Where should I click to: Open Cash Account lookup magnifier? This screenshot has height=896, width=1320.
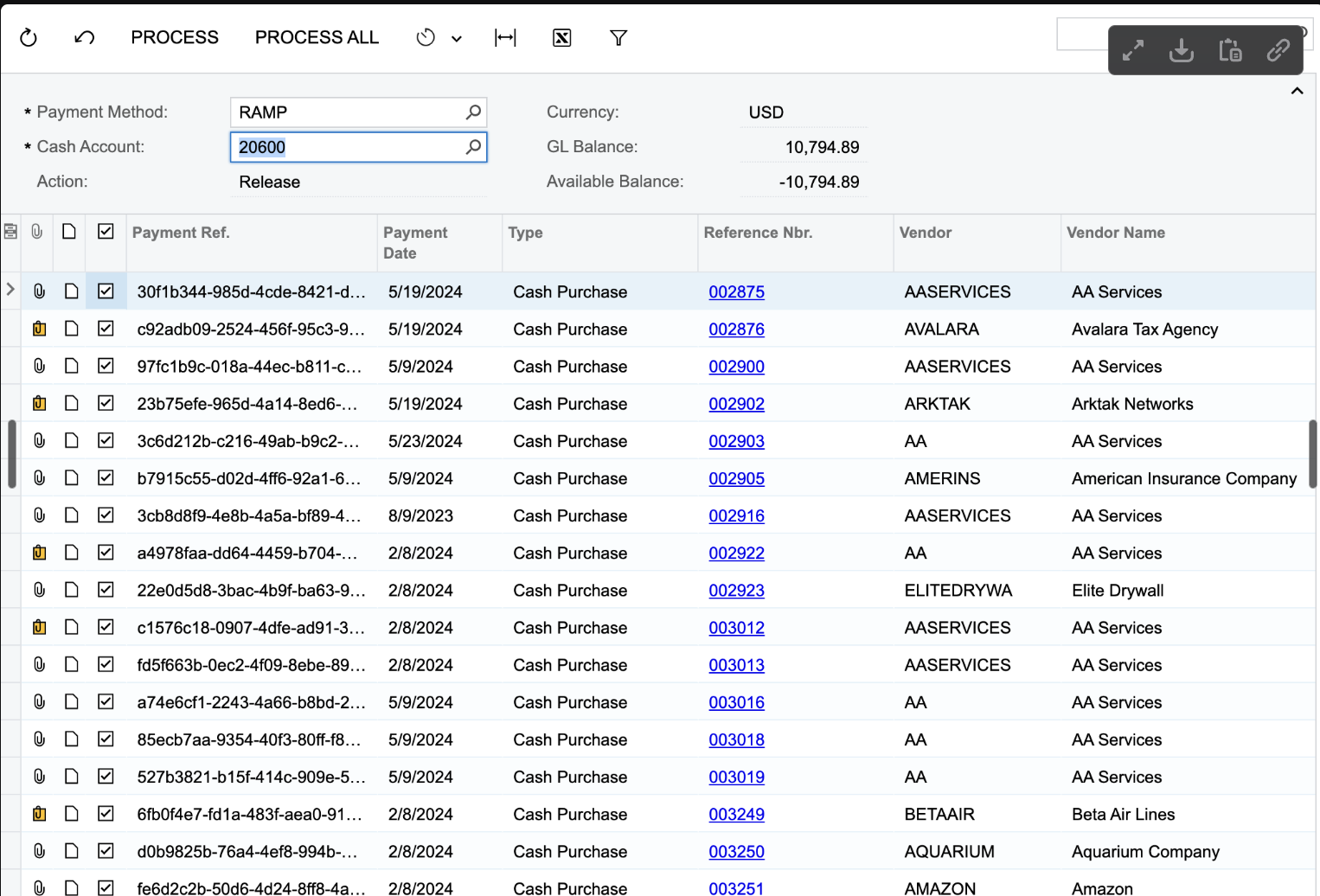[x=473, y=147]
